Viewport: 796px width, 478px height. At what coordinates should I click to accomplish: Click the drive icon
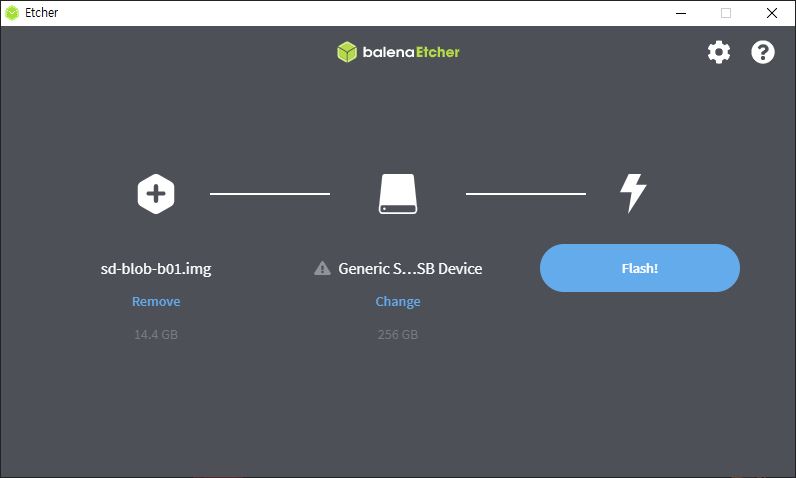[x=398, y=194]
